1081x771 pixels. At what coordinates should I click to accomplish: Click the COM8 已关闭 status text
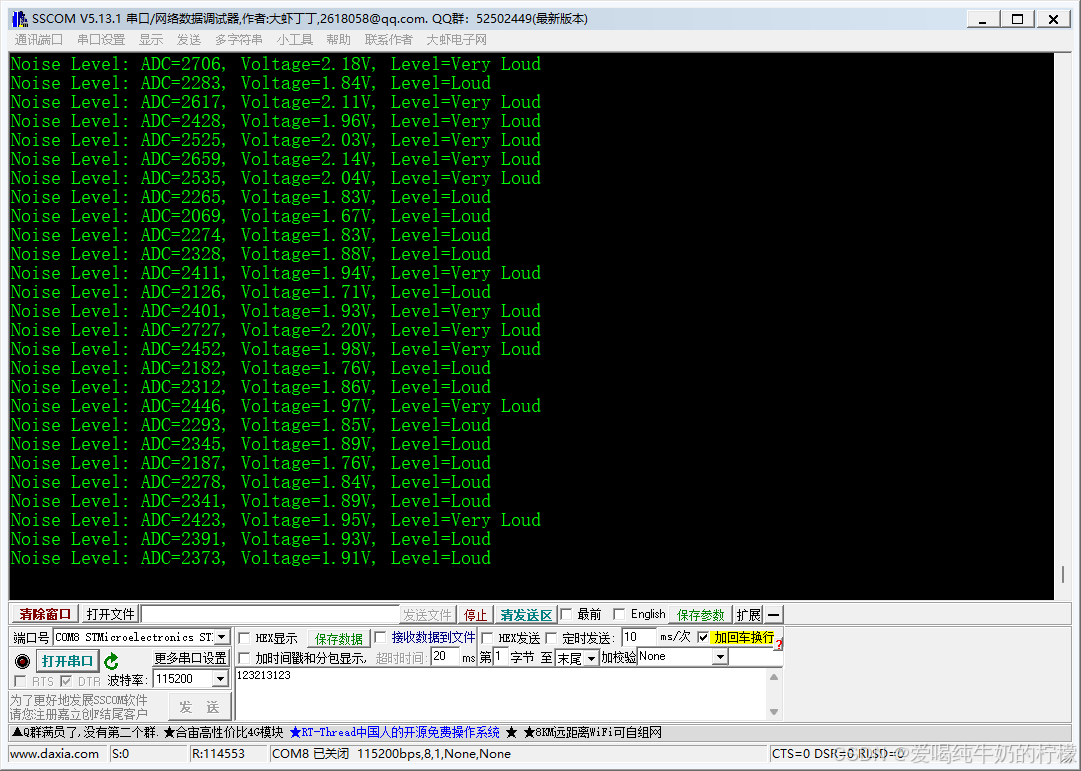tap(310, 754)
